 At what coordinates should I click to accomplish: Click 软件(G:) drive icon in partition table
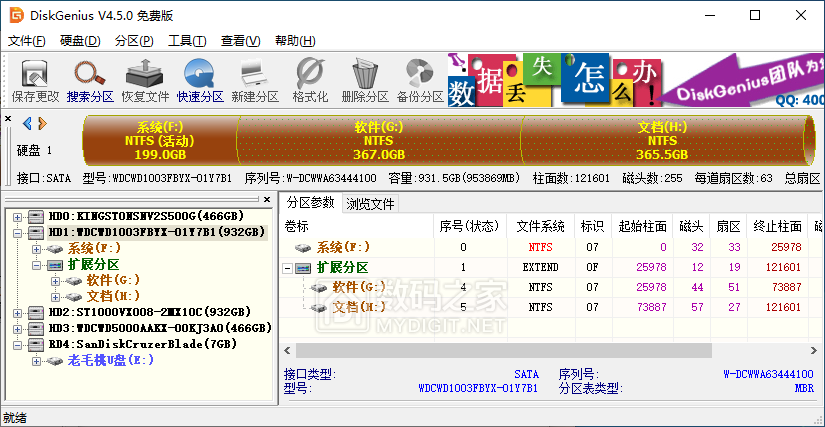pyautogui.click(x=319, y=288)
